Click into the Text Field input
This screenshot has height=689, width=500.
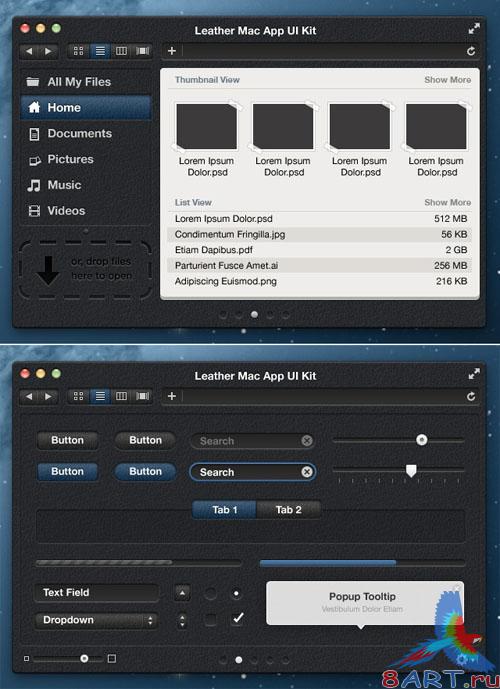96,593
